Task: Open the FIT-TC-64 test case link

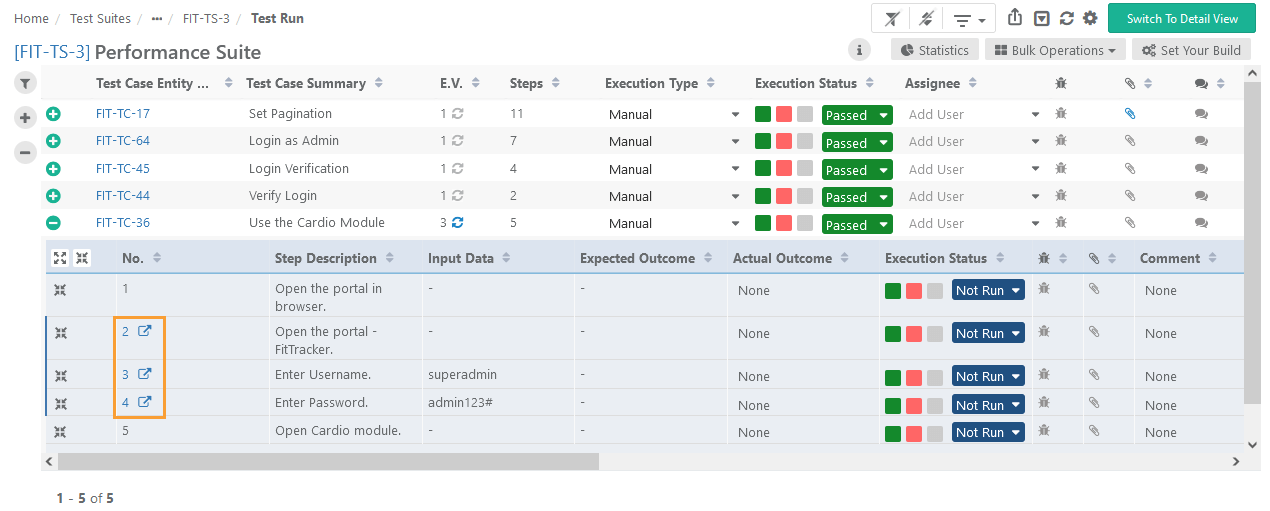Action: click(x=123, y=141)
